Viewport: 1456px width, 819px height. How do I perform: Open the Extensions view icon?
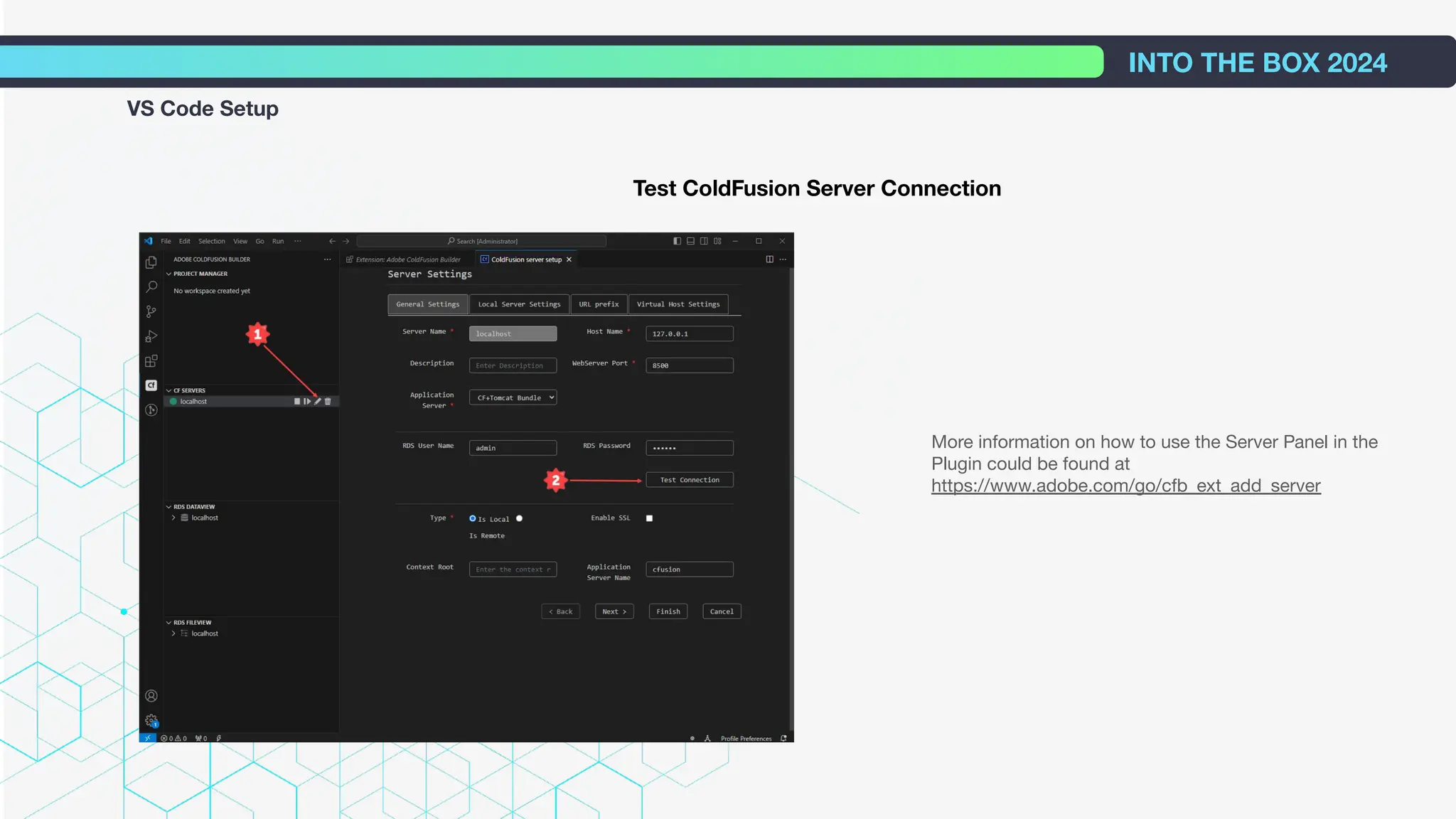[x=151, y=360]
